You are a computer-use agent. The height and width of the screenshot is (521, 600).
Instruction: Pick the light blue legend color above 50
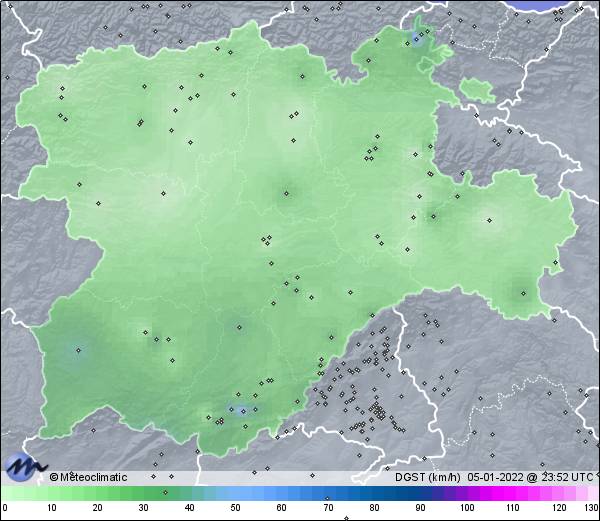pyautogui.click(x=235, y=493)
